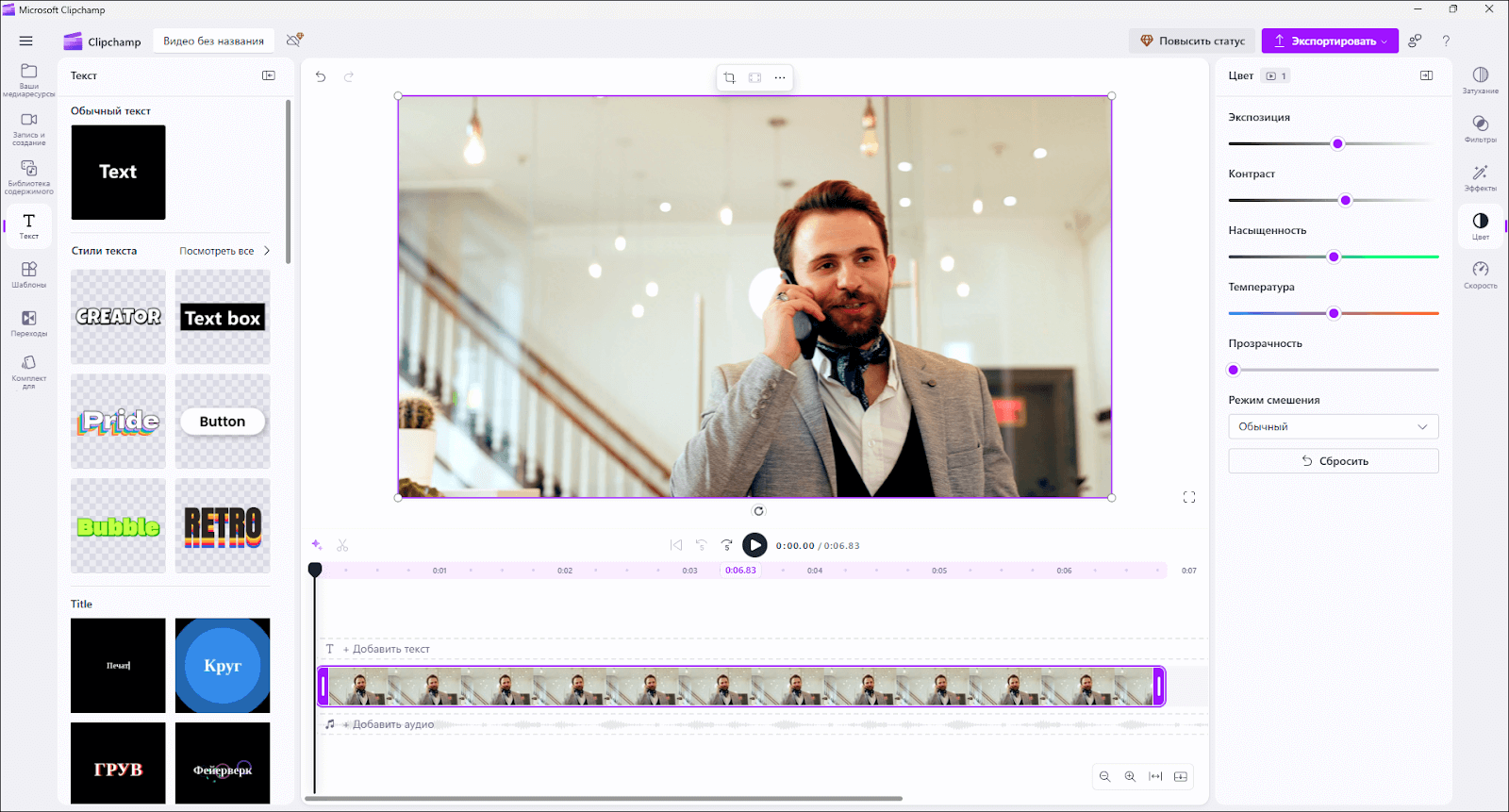Adjust the Насыщенность slider
Image resolution: width=1509 pixels, height=812 pixels.
pyautogui.click(x=1334, y=257)
